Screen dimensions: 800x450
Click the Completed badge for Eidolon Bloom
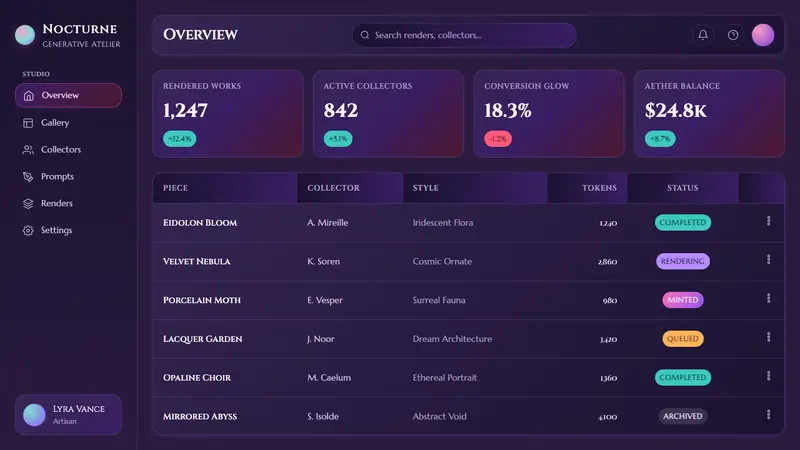click(683, 222)
